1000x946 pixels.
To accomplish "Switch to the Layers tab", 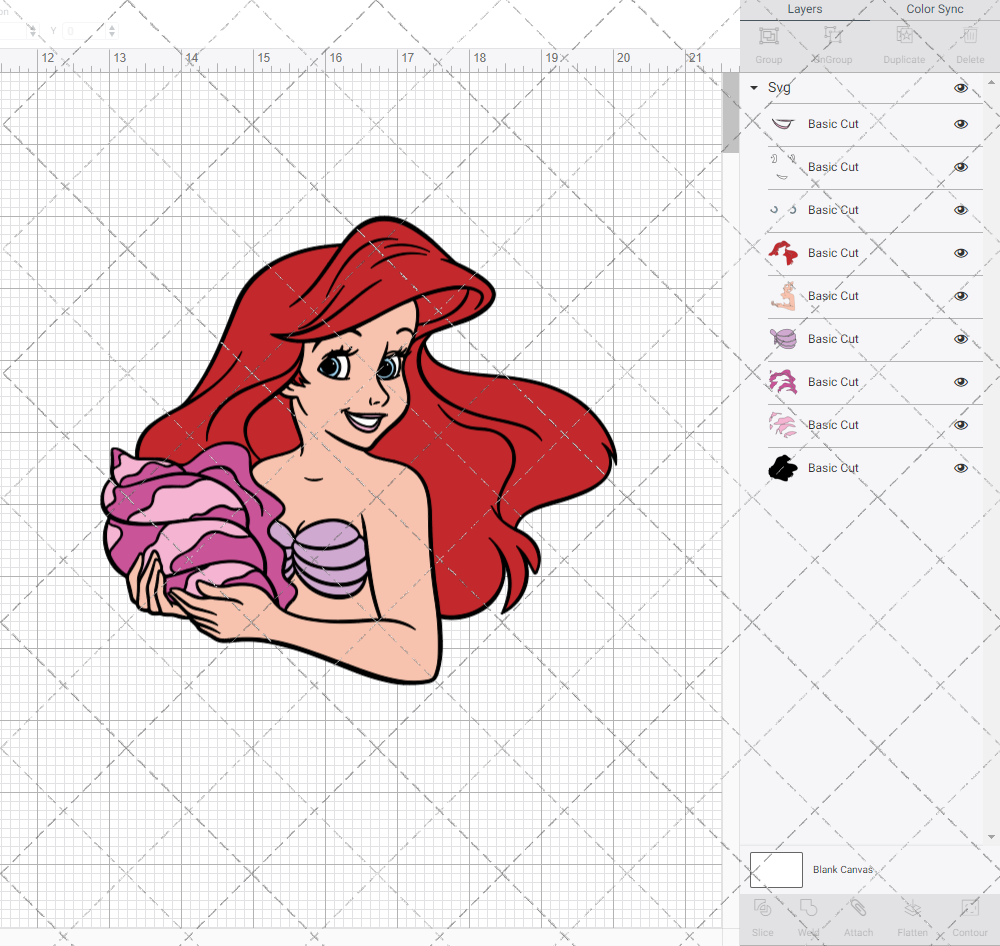I will click(x=804, y=10).
